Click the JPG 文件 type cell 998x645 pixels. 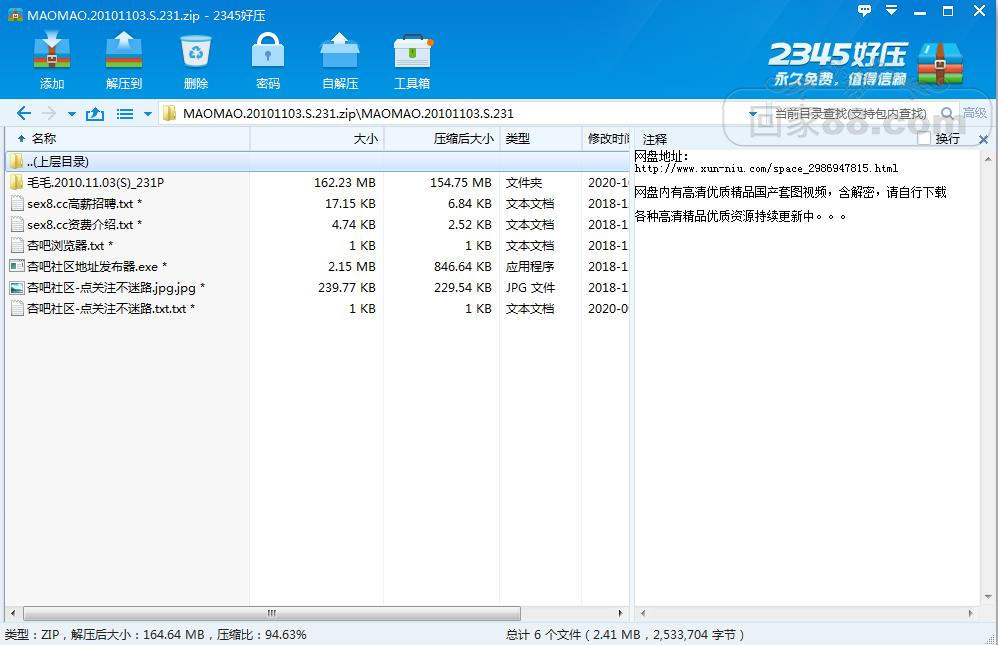click(x=530, y=288)
